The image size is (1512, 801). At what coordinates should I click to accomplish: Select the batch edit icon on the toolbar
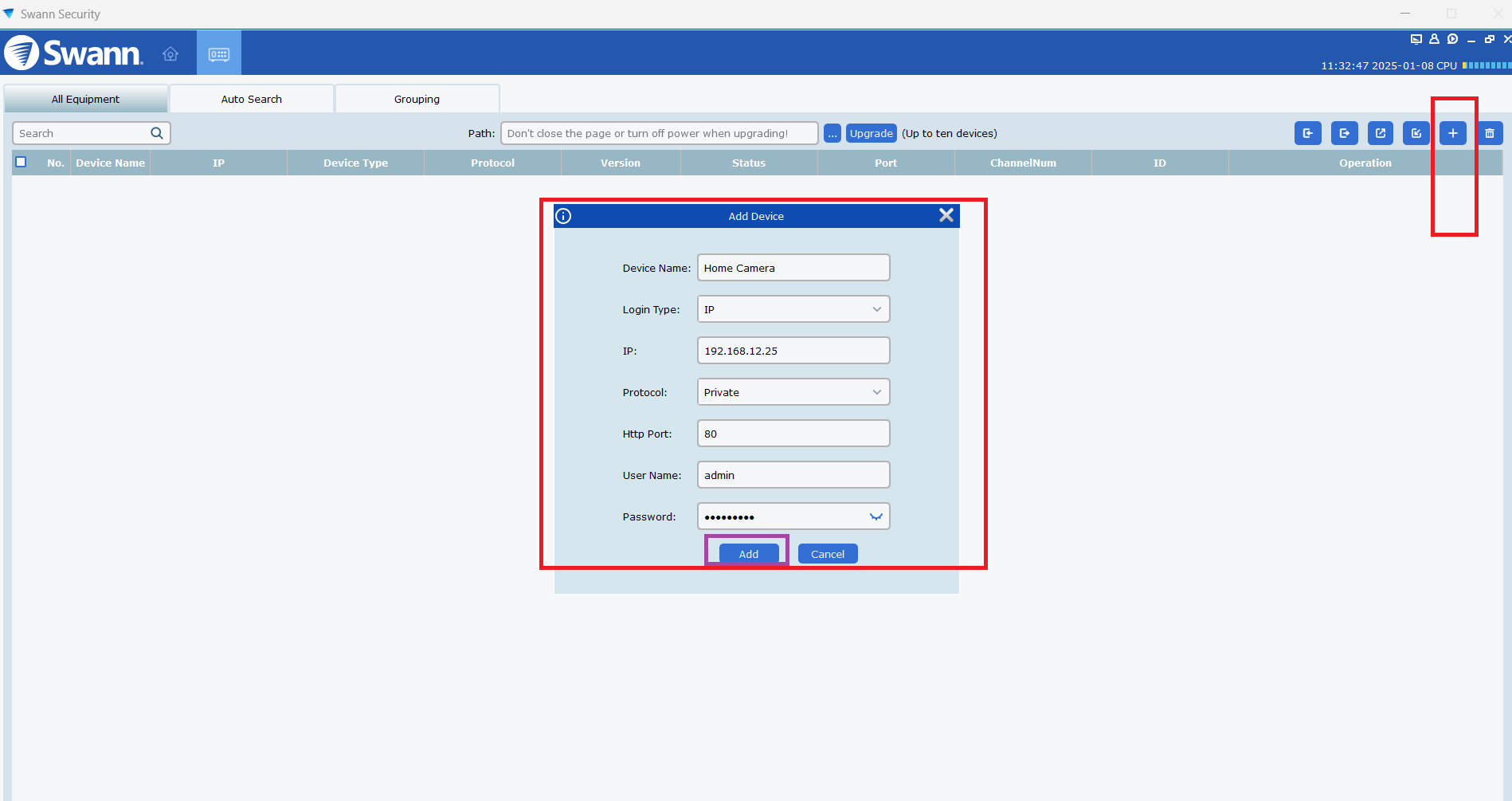coord(1416,133)
